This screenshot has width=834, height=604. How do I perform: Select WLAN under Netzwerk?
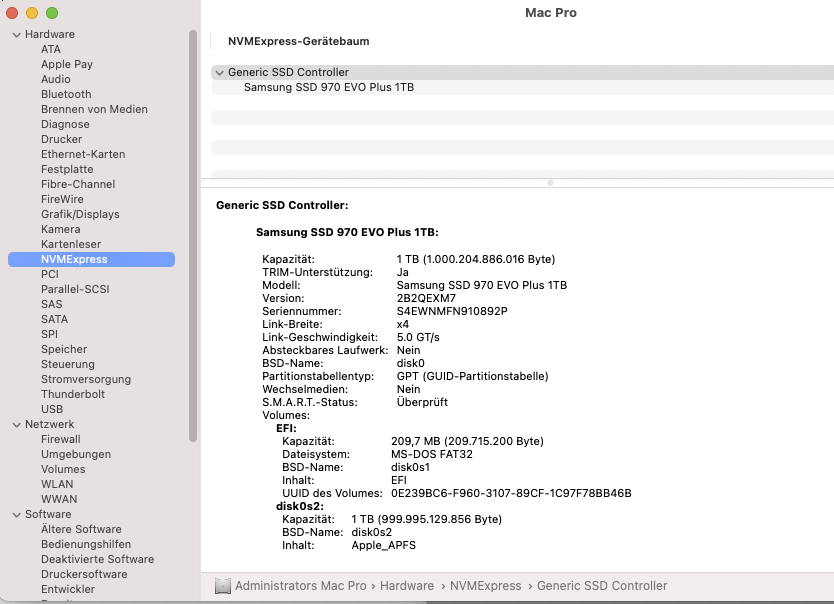pyautogui.click(x=57, y=484)
